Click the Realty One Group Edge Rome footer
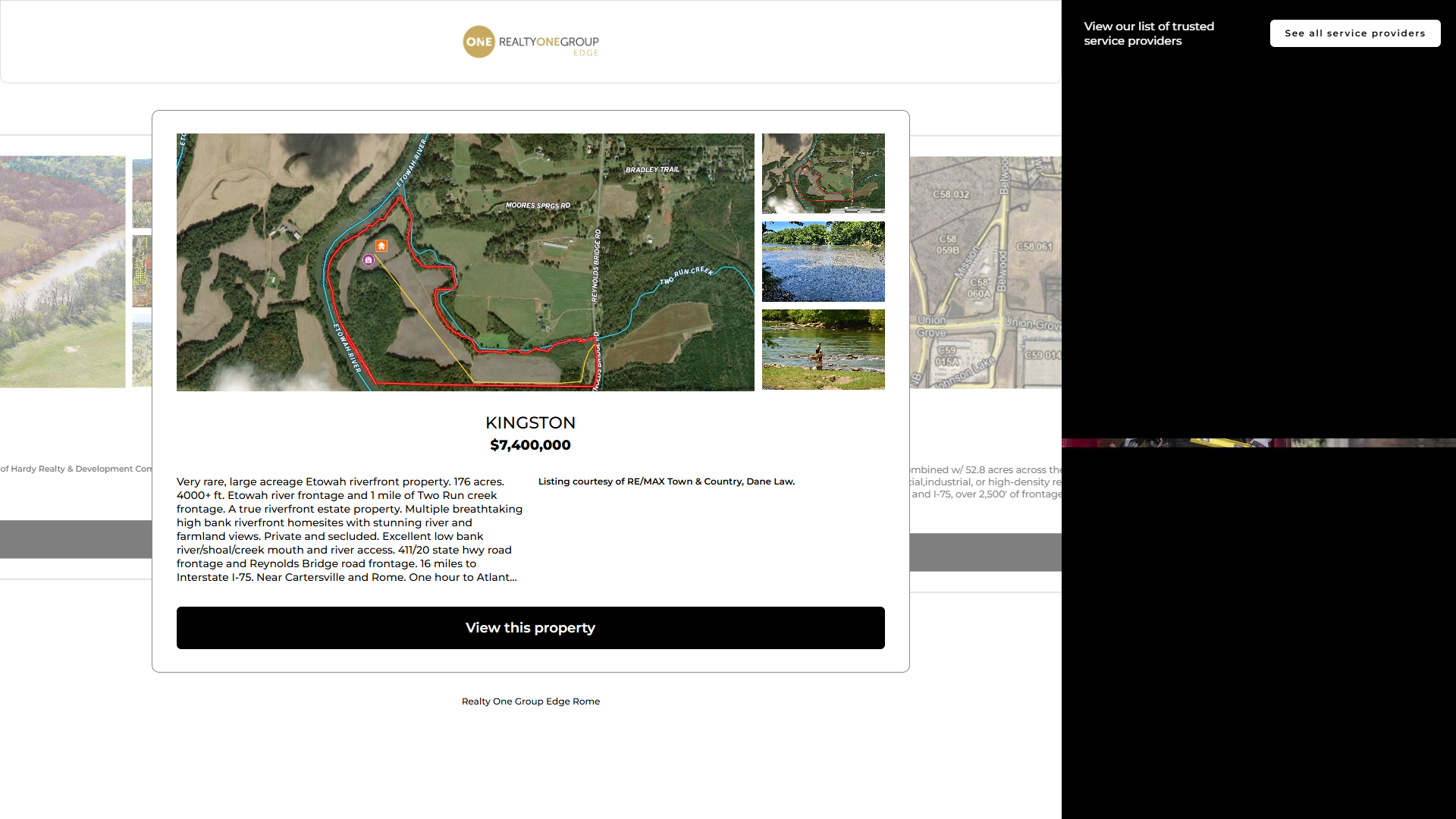The height and width of the screenshot is (819, 1456). click(x=530, y=701)
